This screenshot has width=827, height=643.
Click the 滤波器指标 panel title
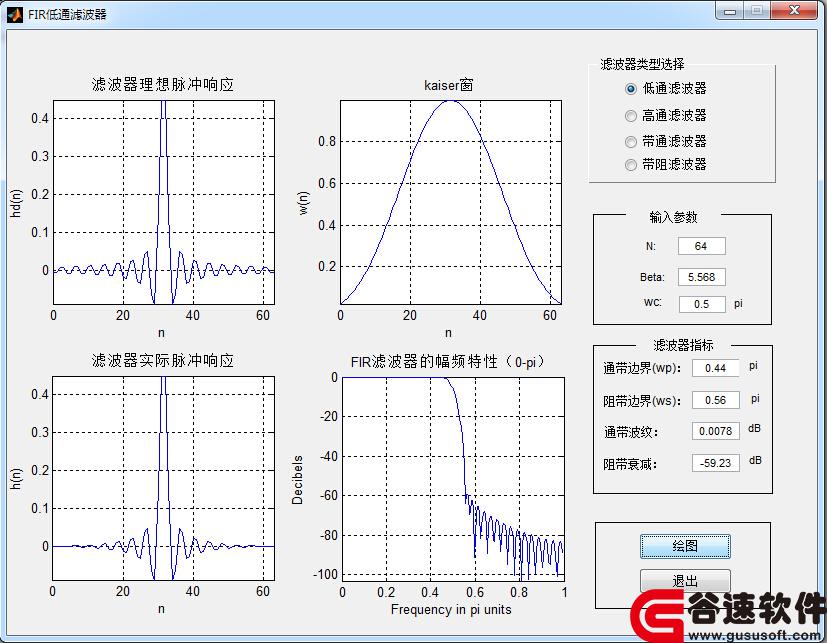(x=683, y=345)
